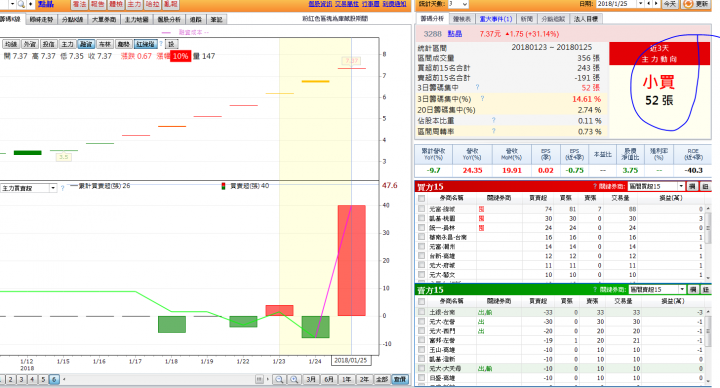Image resolution: width=720 pixels, height=388 pixels.
Task: Click the 設 settings button in chart toolbar
Action: pos(171,44)
